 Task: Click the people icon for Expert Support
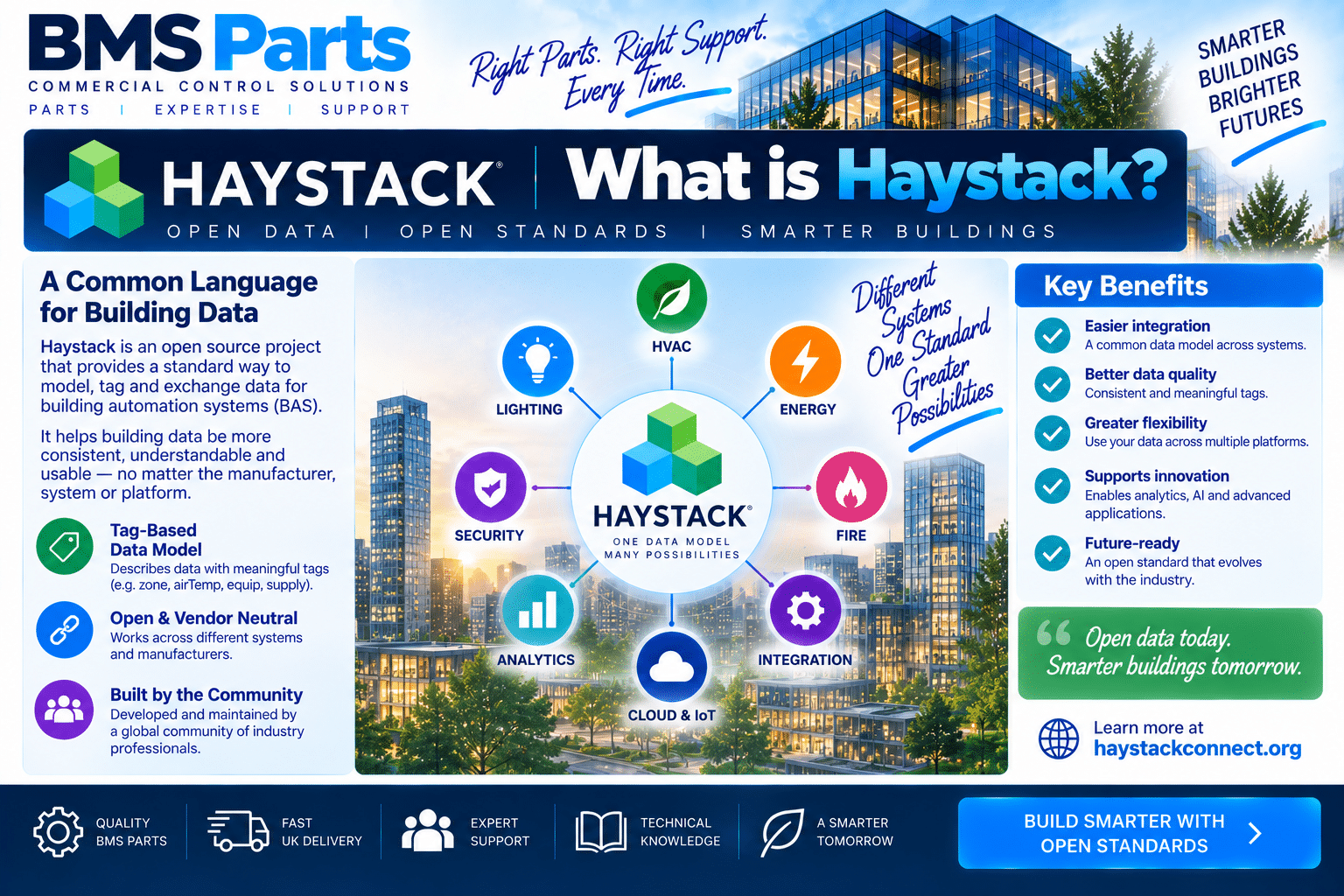pyautogui.click(x=427, y=830)
